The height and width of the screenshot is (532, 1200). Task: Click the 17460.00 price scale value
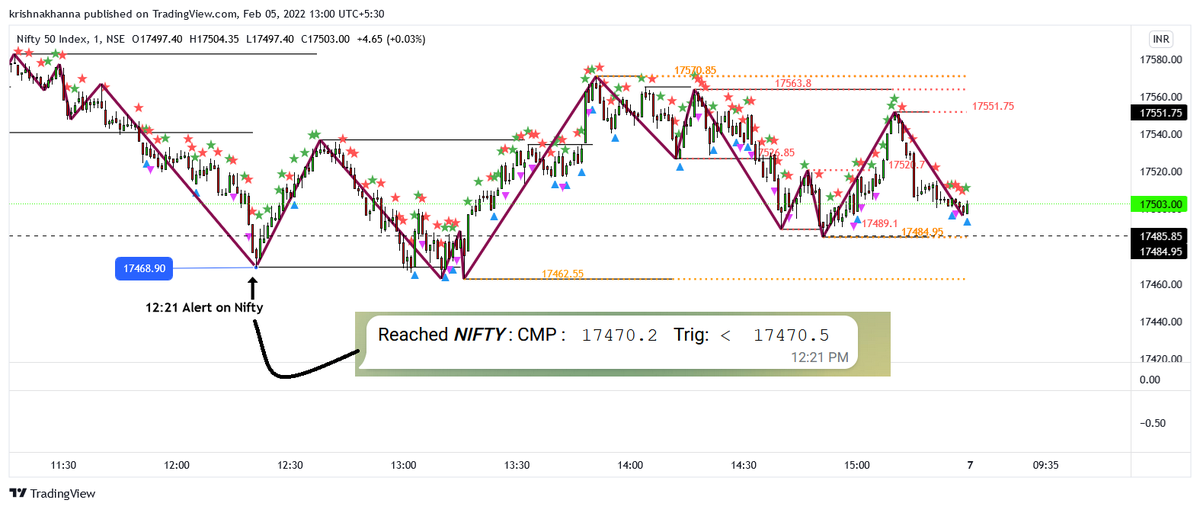pyautogui.click(x=1160, y=285)
